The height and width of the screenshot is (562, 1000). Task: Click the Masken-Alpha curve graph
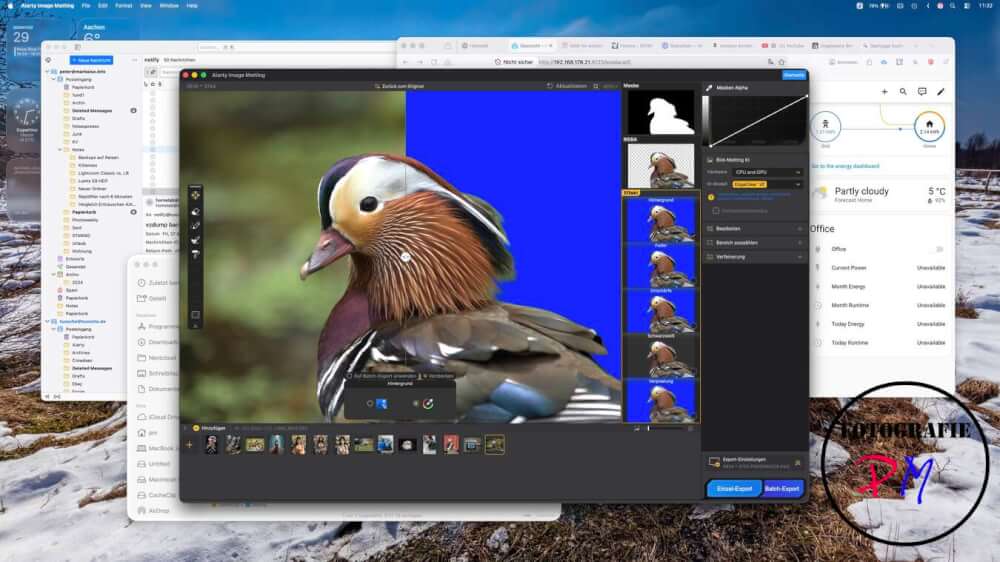coord(759,121)
